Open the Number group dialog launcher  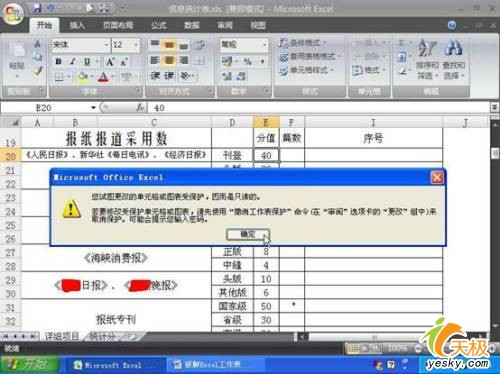click(266, 90)
